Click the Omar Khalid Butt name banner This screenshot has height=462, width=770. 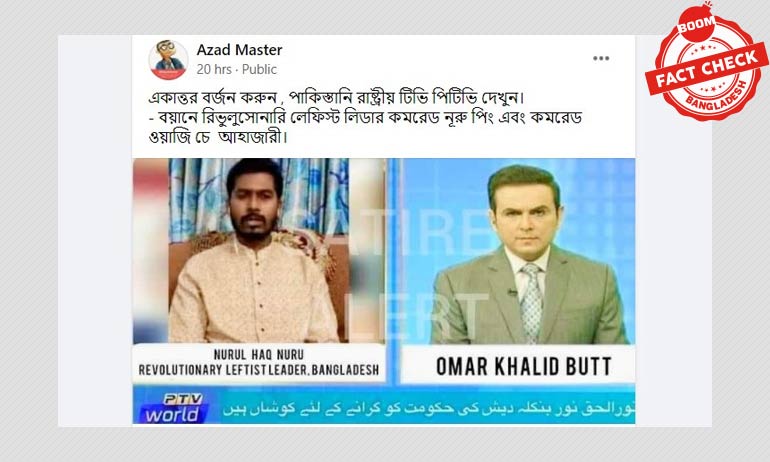523,366
